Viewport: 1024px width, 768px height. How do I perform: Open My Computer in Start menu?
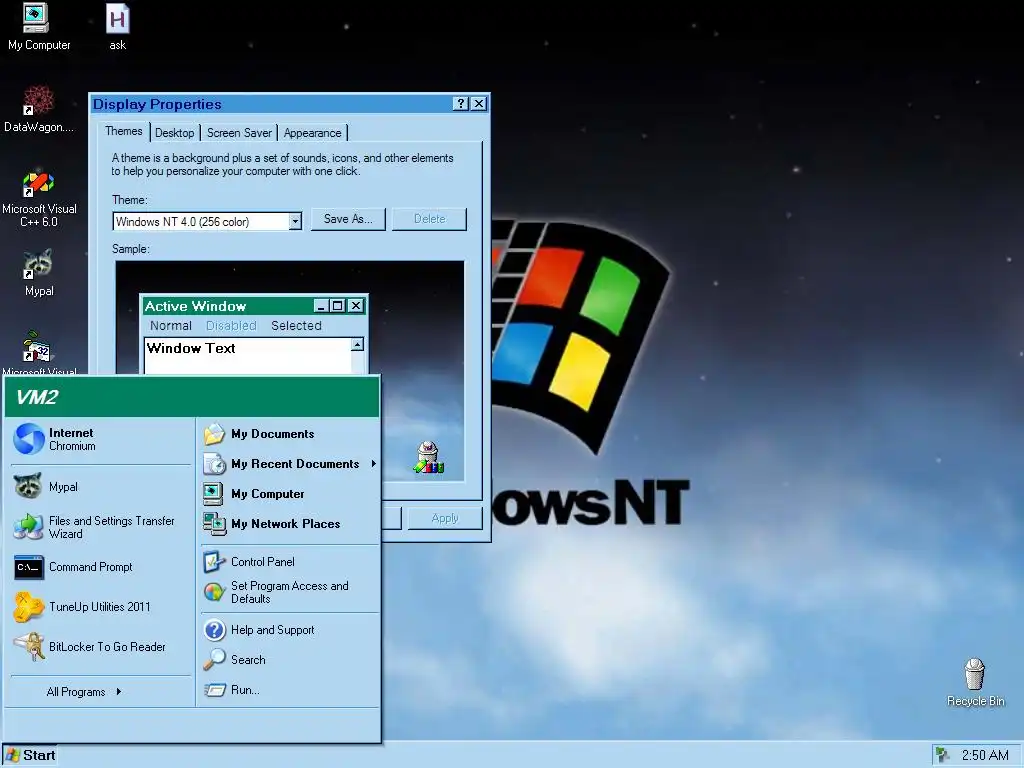point(290,494)
